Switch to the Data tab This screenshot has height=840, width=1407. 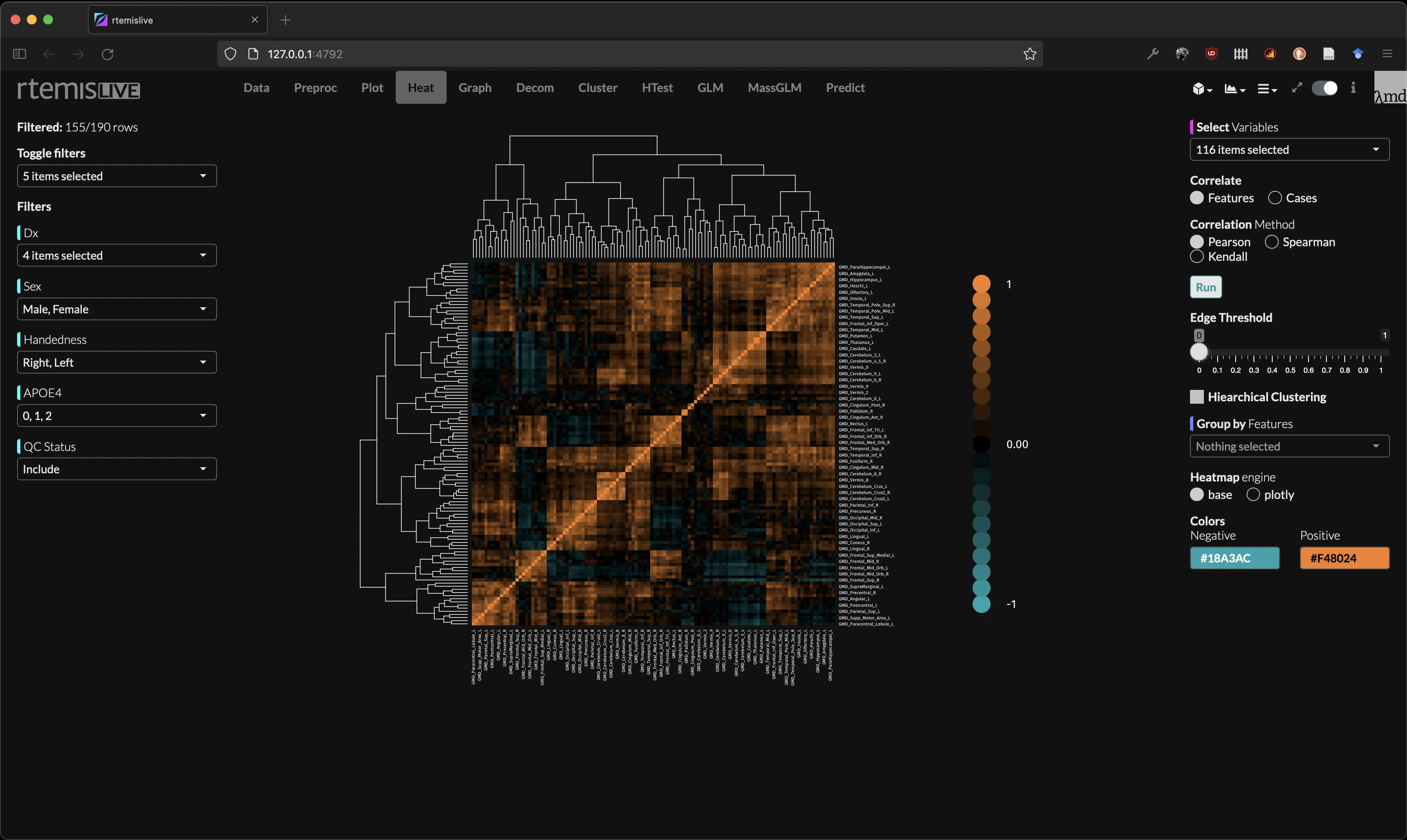coord(256,88)
